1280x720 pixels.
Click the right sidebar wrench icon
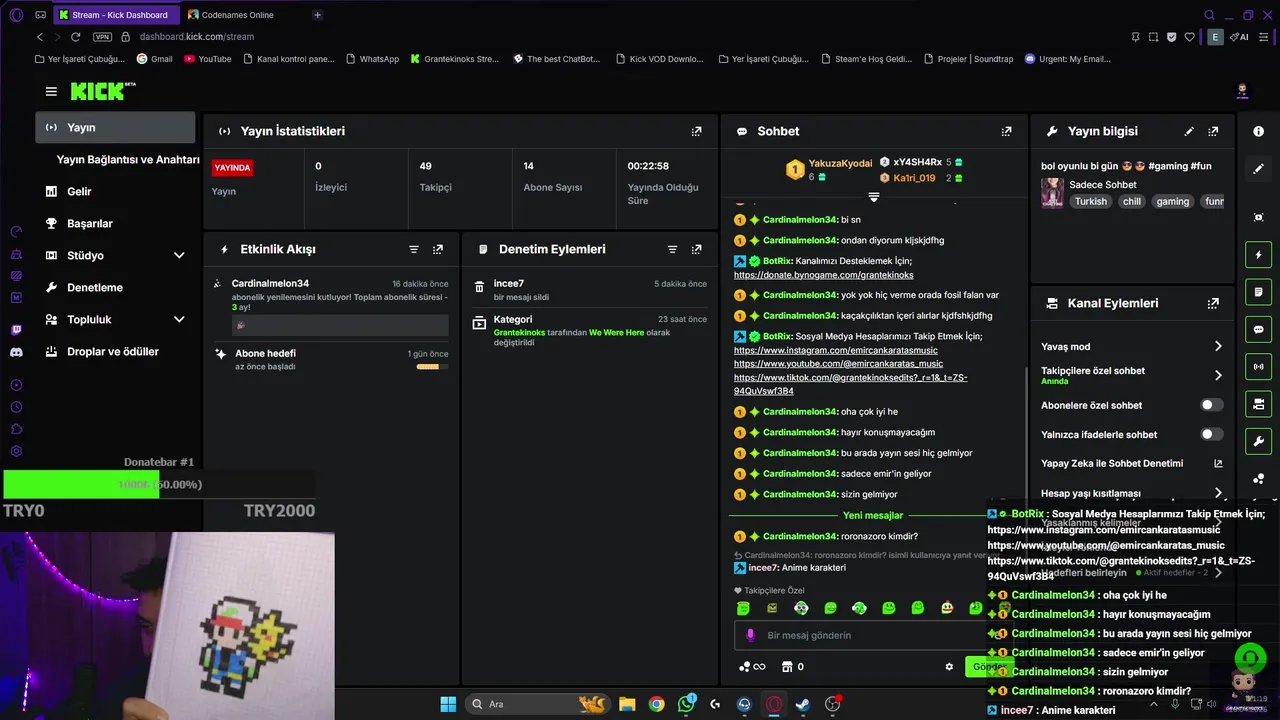(x=1258, y=441)
